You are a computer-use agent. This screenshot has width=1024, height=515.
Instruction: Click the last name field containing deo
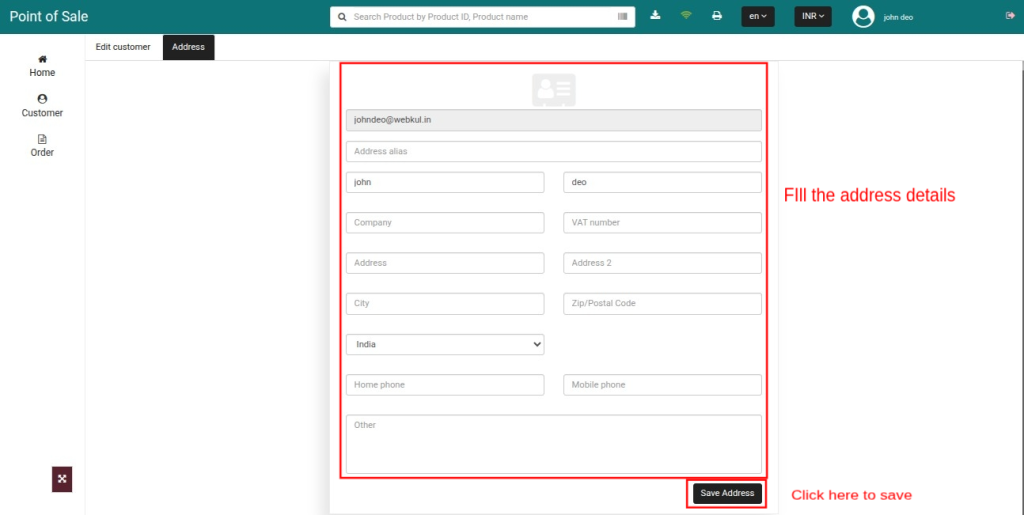pos(662,182)
